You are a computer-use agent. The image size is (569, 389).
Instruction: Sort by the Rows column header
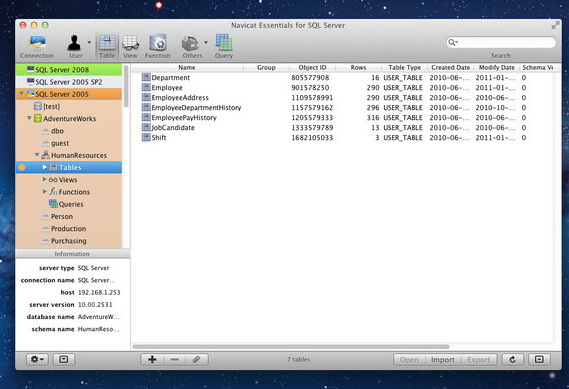(358, 67)
